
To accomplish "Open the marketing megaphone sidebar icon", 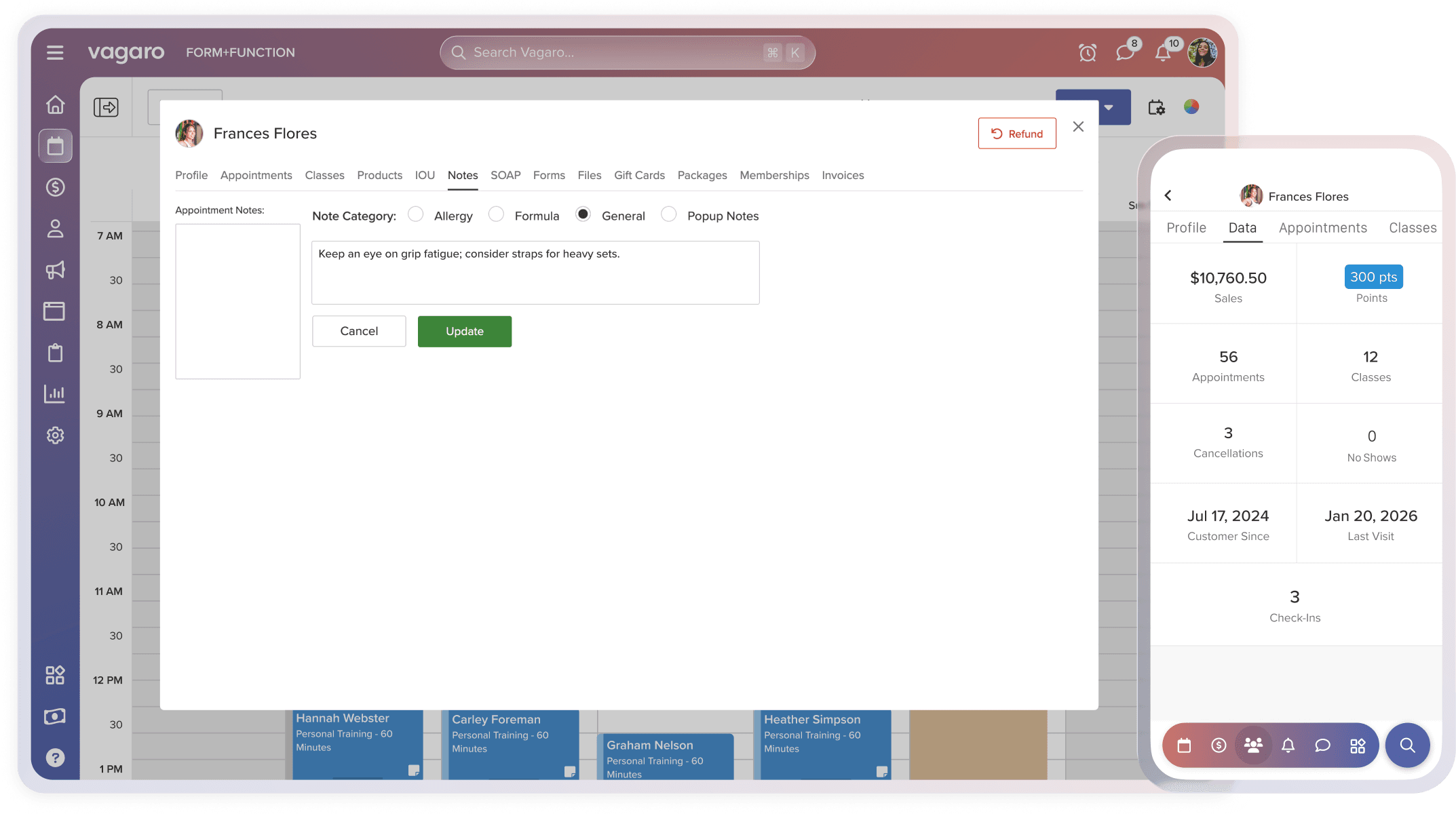I will click(55, 270).
